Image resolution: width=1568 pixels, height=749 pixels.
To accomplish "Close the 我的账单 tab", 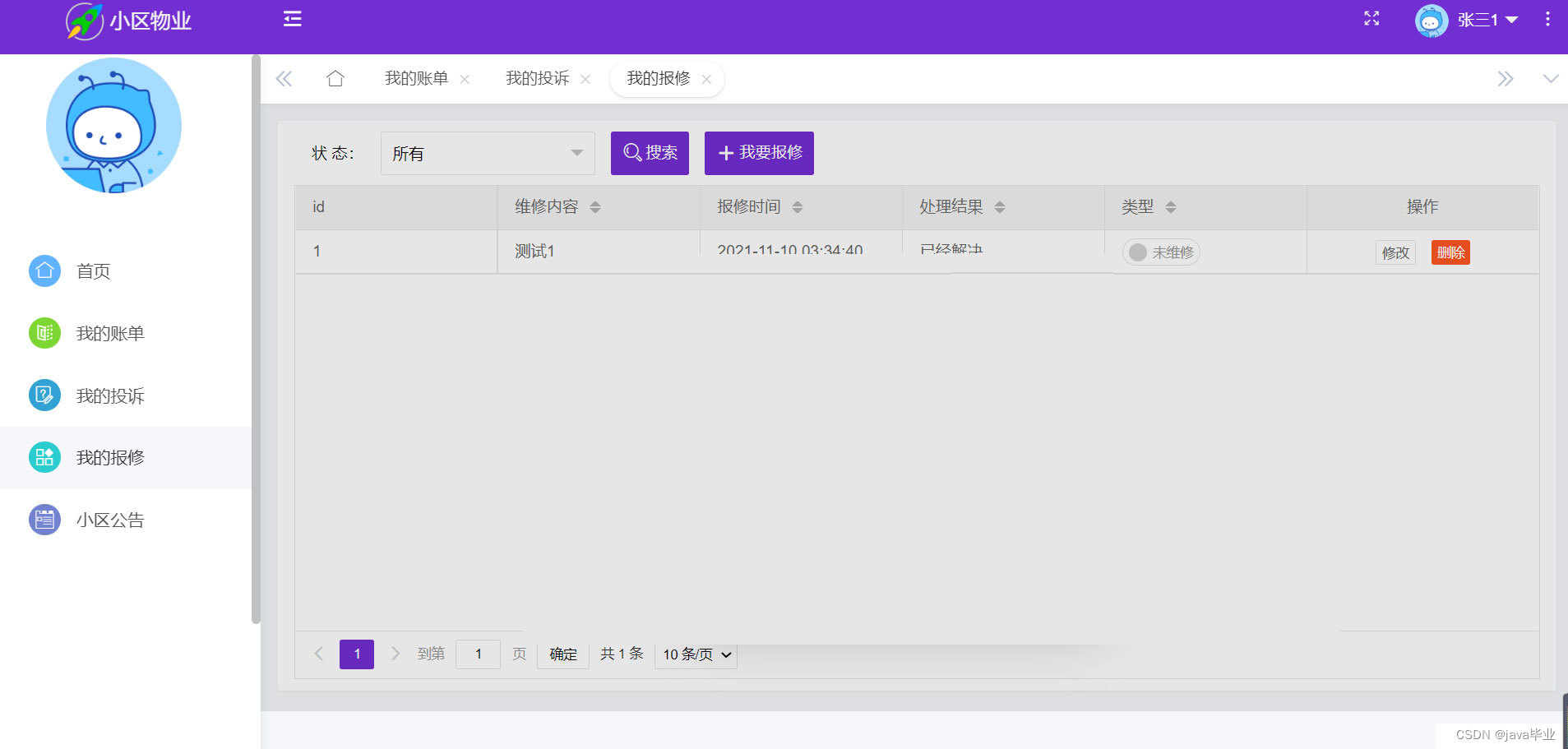I will click(465, 80).
